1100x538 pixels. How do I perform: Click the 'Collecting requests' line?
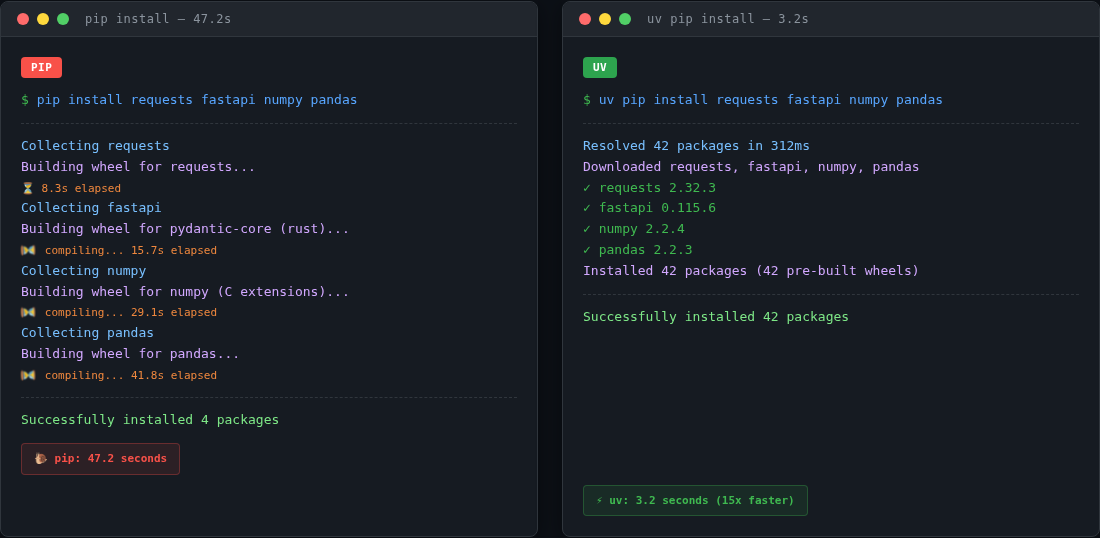coord(95,146)
